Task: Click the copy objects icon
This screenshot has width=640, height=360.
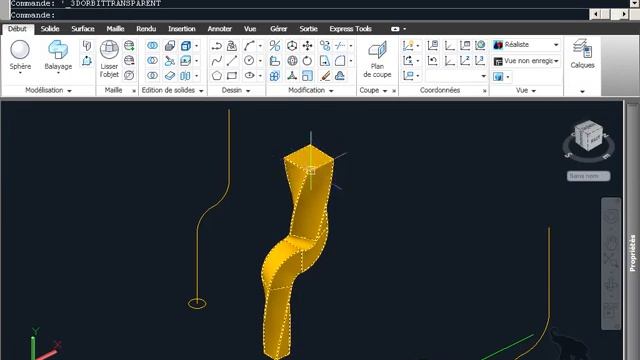Action: pyautogui.click(x=325, y=45)
